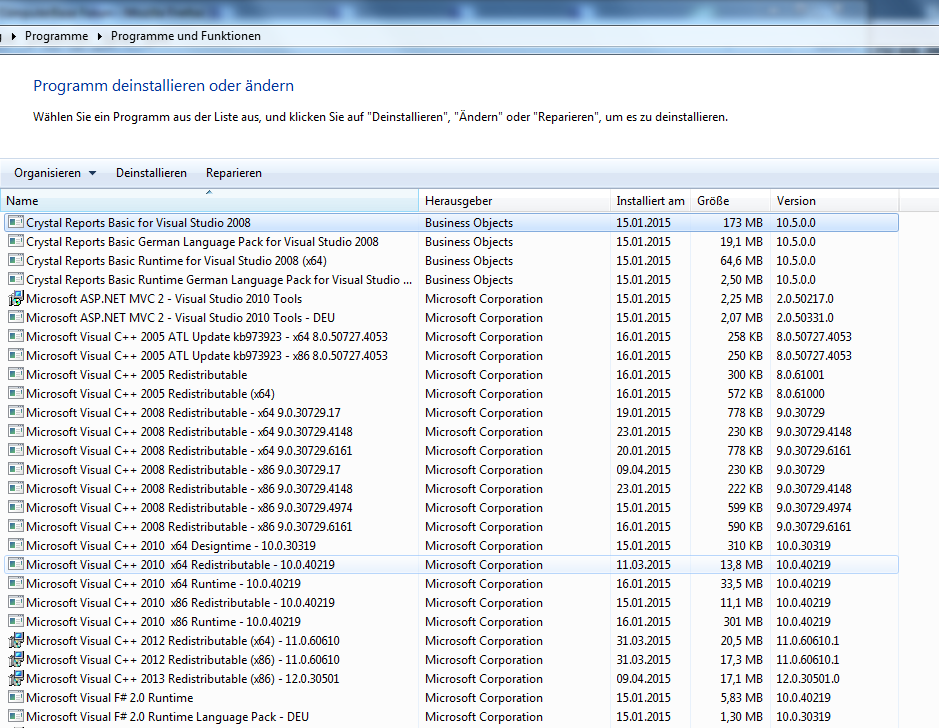The width and height of the screenshot is (939, 728).
Task: Click size value 222 KB
Action: coord(745,489)
